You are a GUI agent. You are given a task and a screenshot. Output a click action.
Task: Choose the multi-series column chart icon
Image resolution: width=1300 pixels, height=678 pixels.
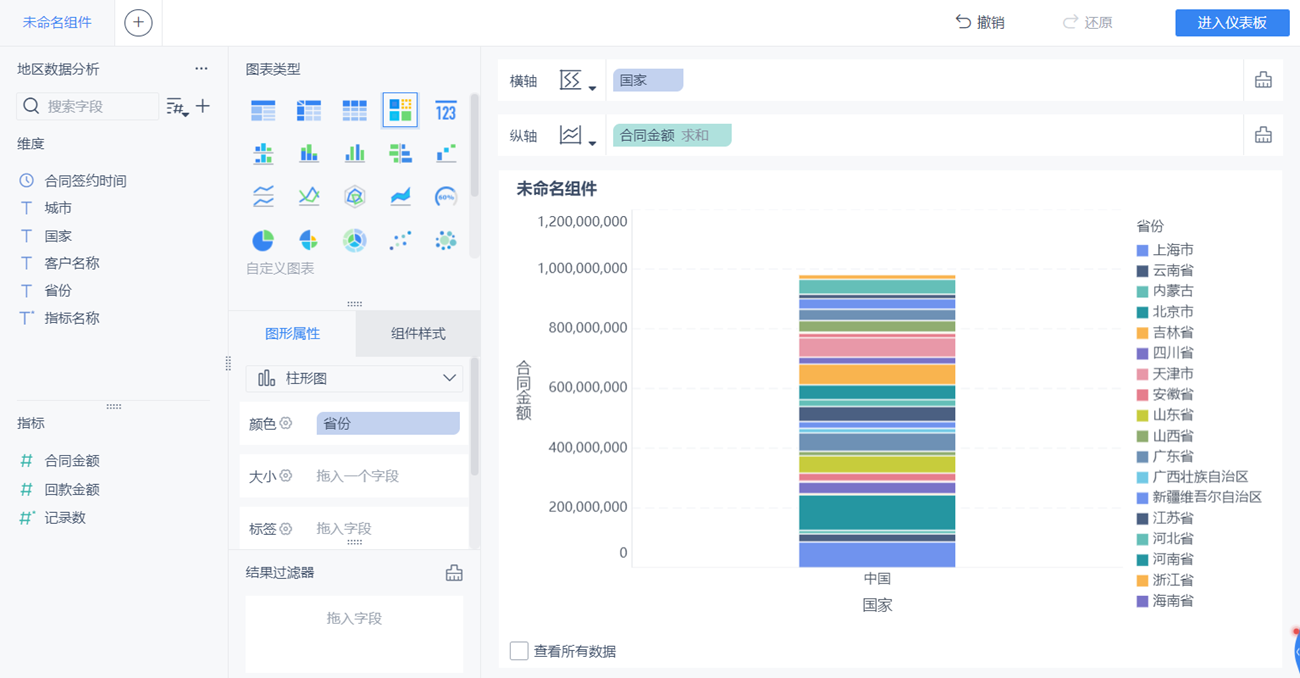[354, 153]
